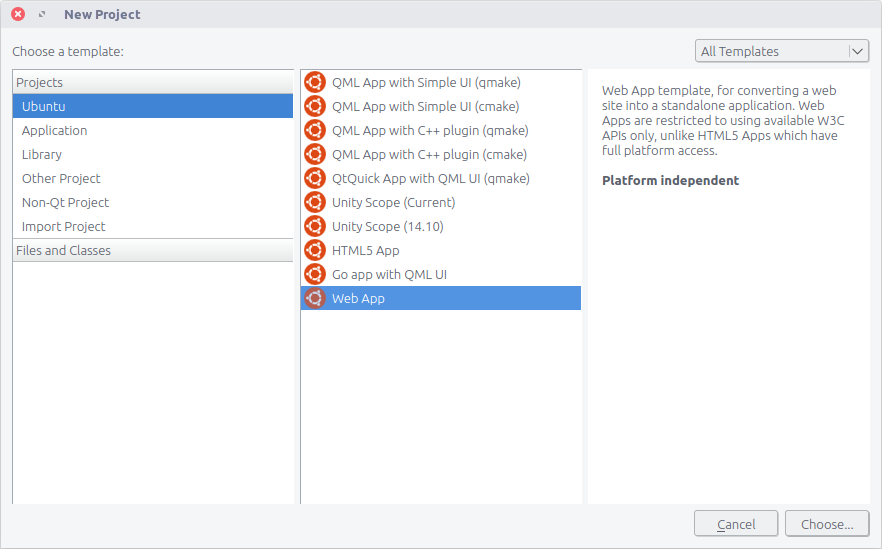Select the Library category
The height and width of the screenshot is (549, 882).
152,154
